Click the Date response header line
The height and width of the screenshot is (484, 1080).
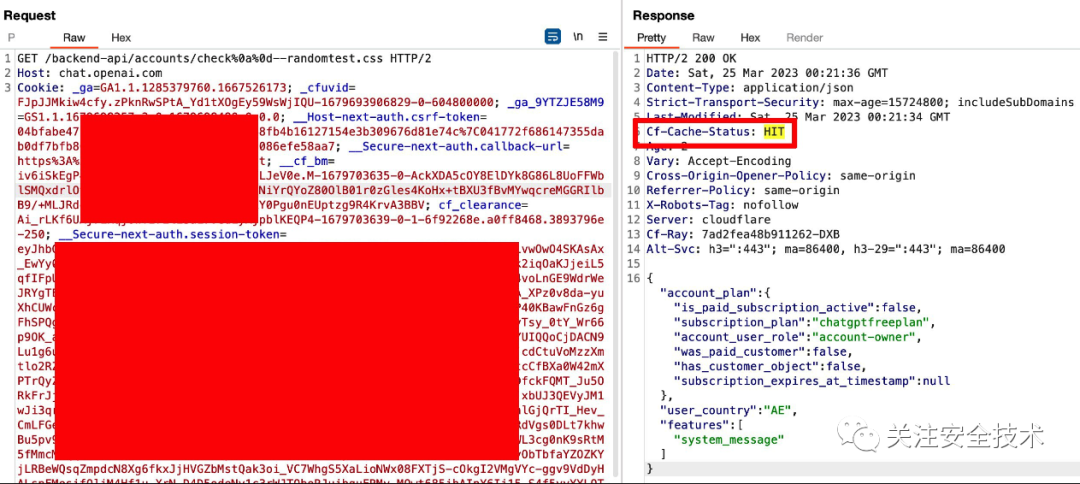pos(767,73)
